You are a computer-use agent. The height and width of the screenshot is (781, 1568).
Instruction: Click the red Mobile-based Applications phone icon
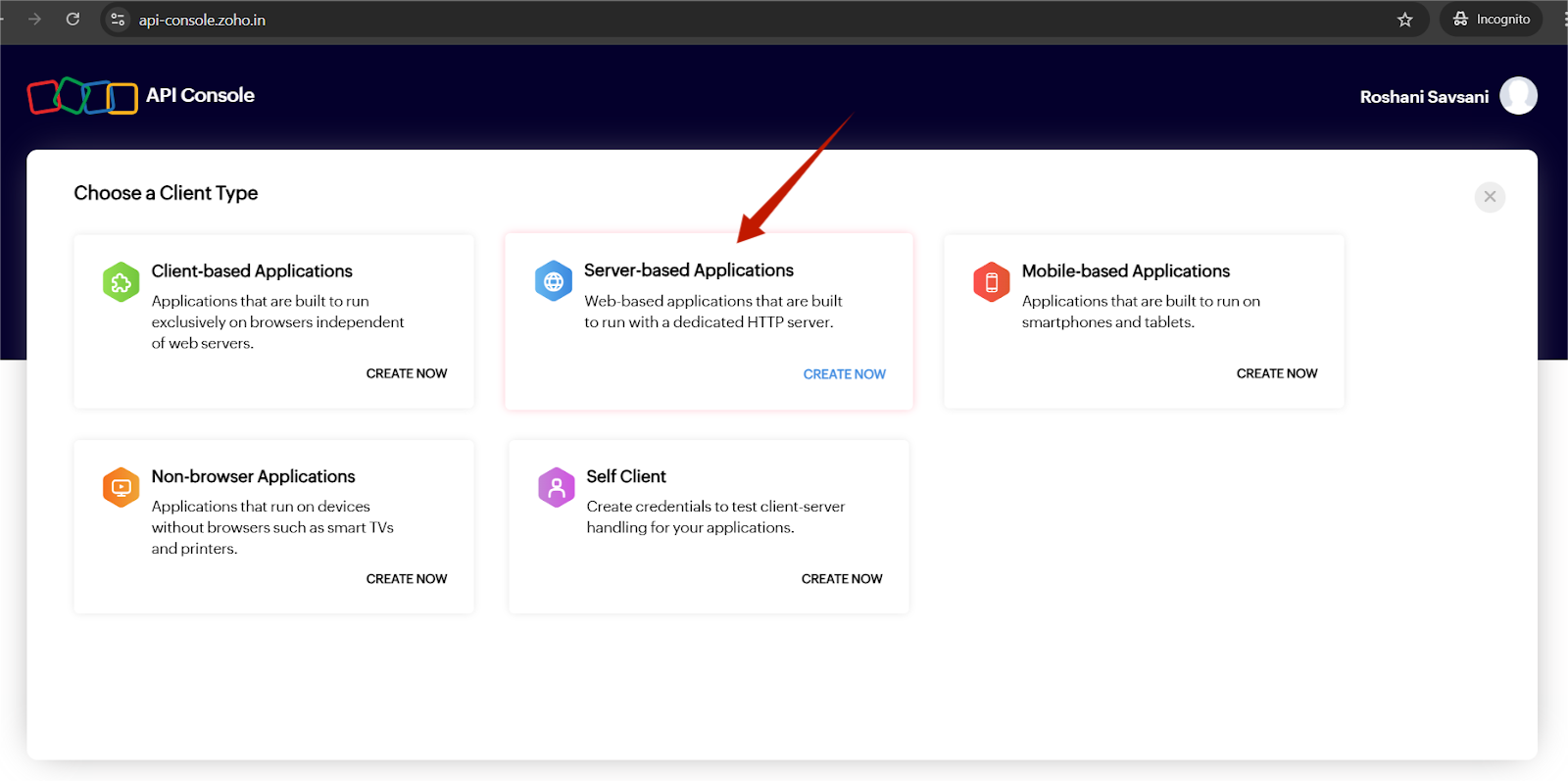(x=991, y=282)
